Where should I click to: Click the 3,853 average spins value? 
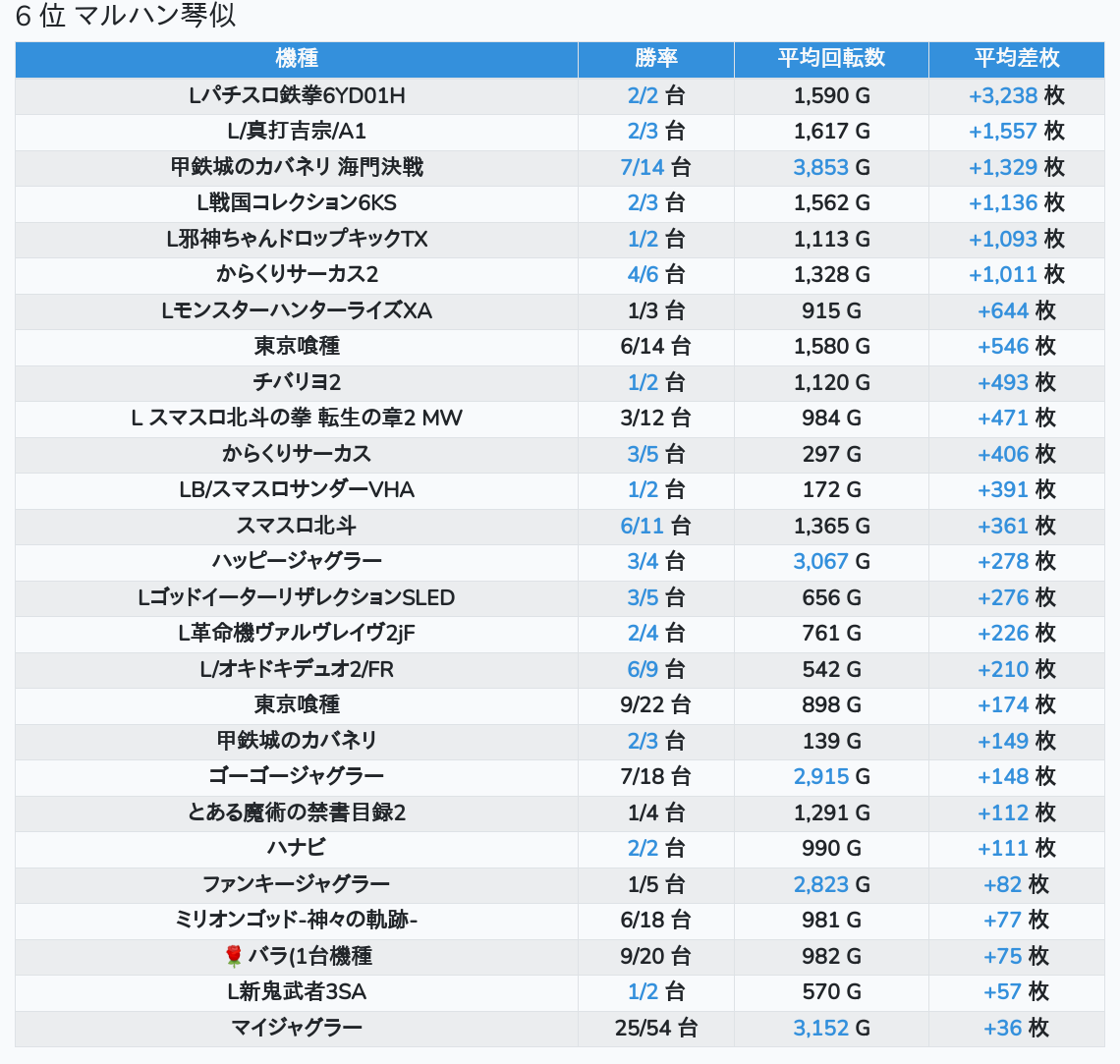(820, 167)
